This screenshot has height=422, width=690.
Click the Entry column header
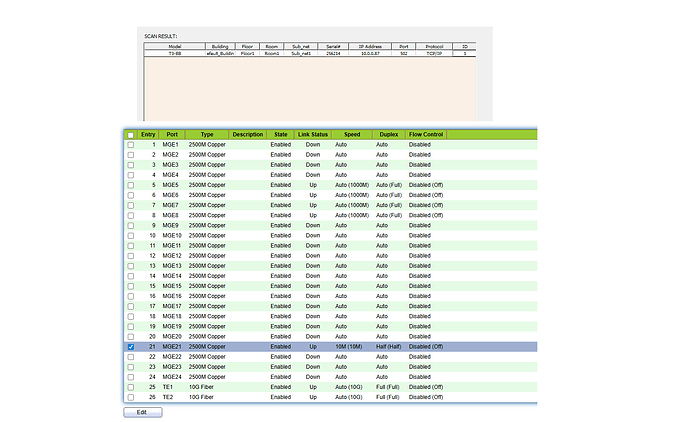(x=148, y=134)
